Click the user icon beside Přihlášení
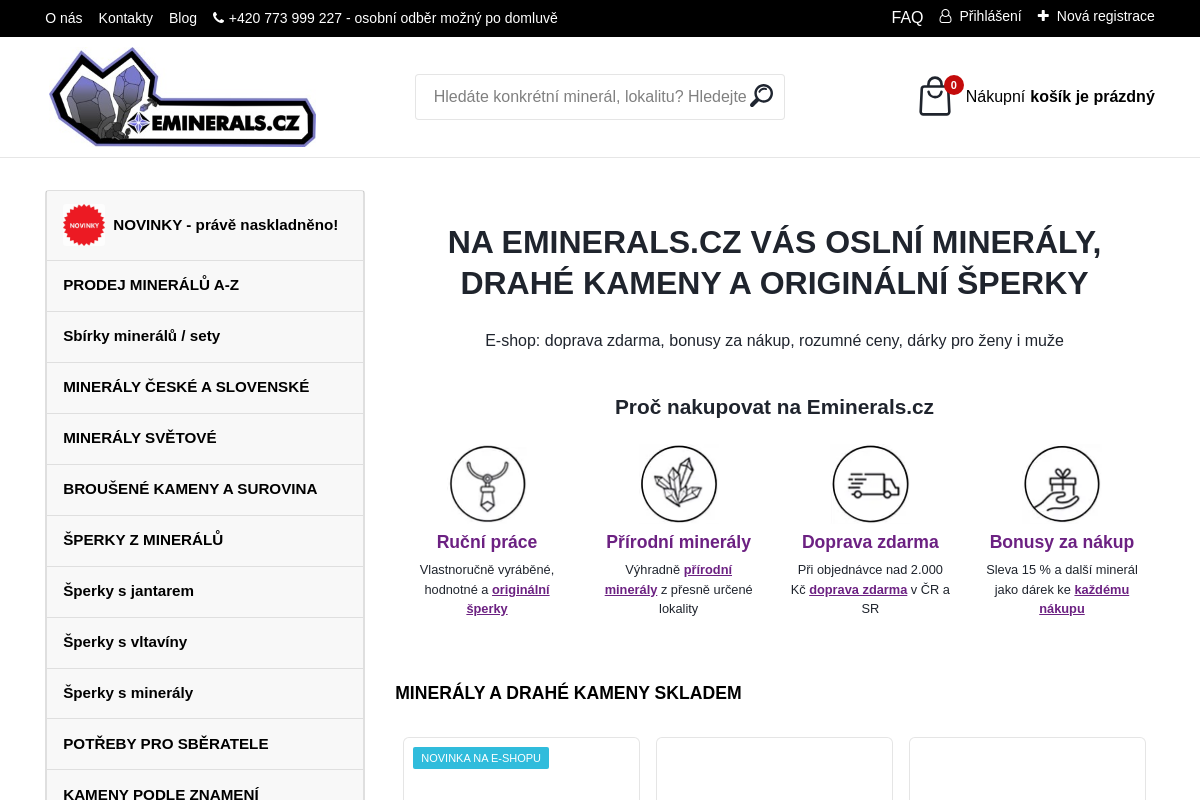The image size is (1200, 800). 945,16
